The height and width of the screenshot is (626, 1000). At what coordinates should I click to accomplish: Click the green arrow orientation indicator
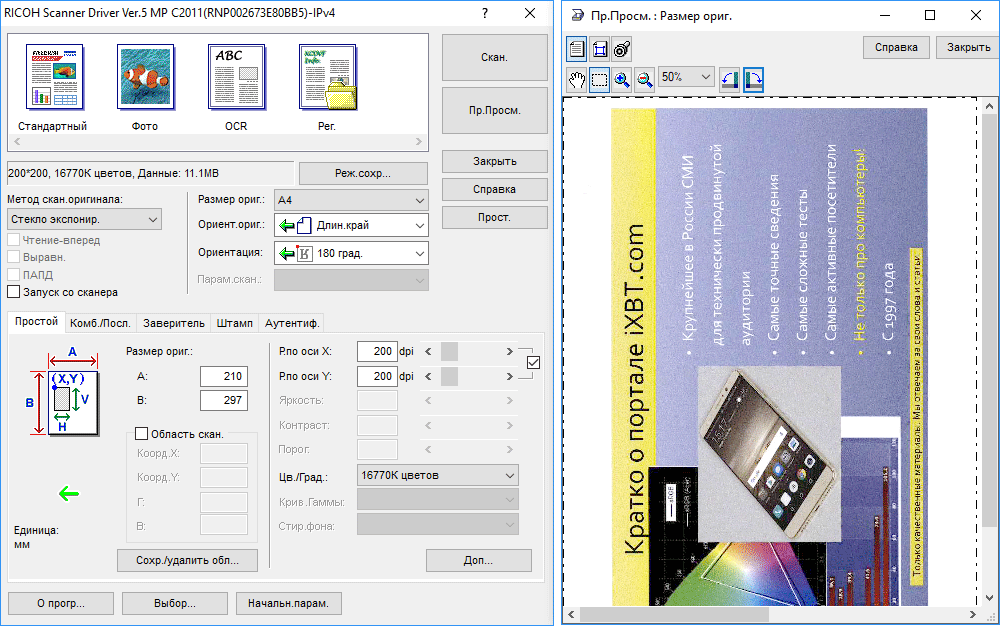click(x=69, y=493)
